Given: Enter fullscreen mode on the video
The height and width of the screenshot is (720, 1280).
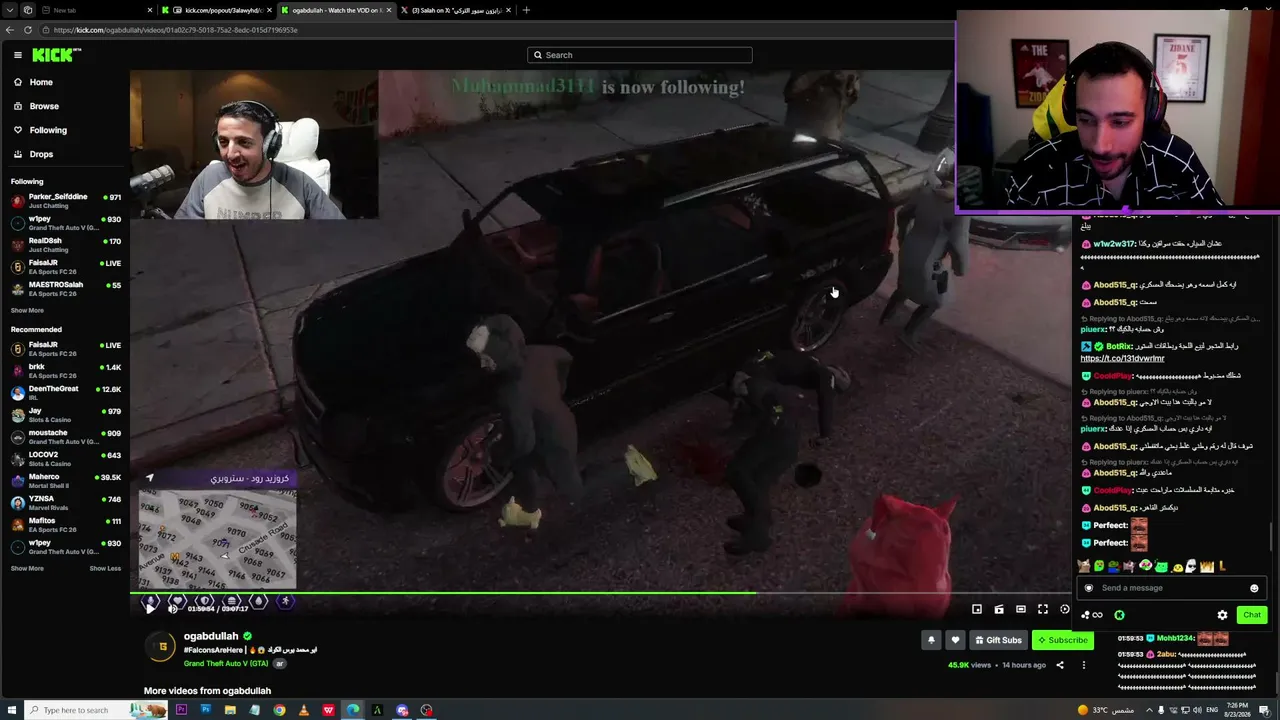Looking at the screenshot, I should 1043,609.
